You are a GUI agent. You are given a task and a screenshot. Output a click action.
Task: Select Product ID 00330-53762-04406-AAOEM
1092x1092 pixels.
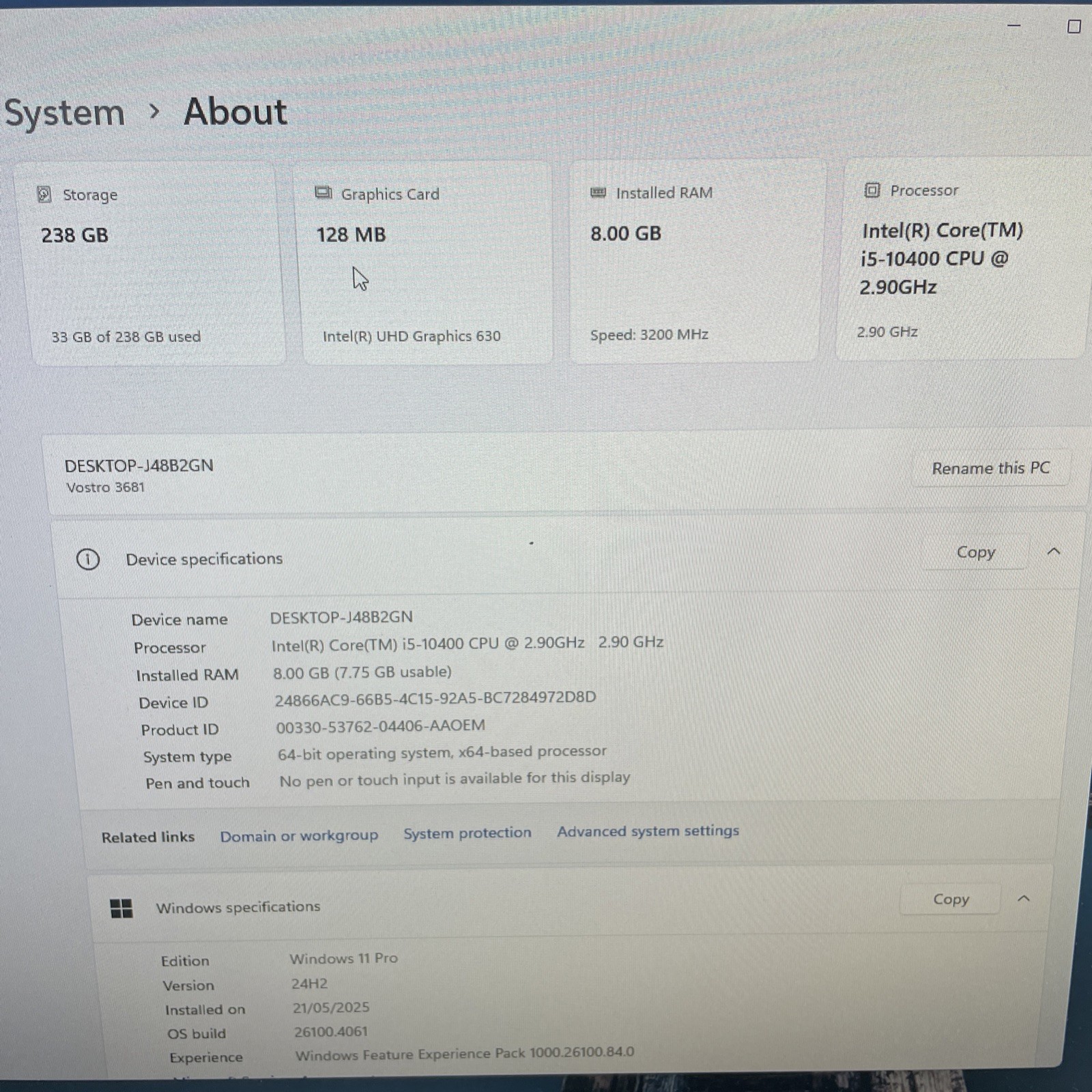(381, 726)
